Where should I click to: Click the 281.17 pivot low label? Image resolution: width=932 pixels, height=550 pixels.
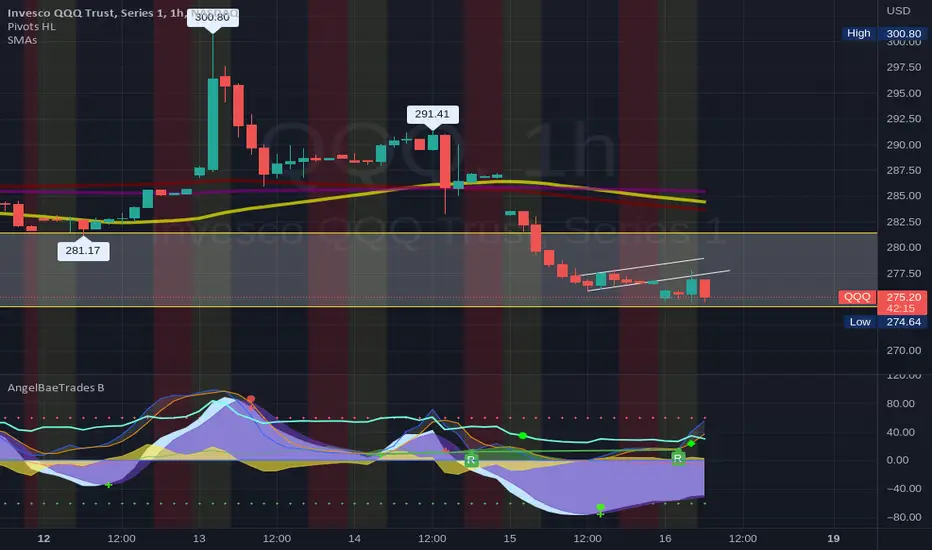point(83,250)
